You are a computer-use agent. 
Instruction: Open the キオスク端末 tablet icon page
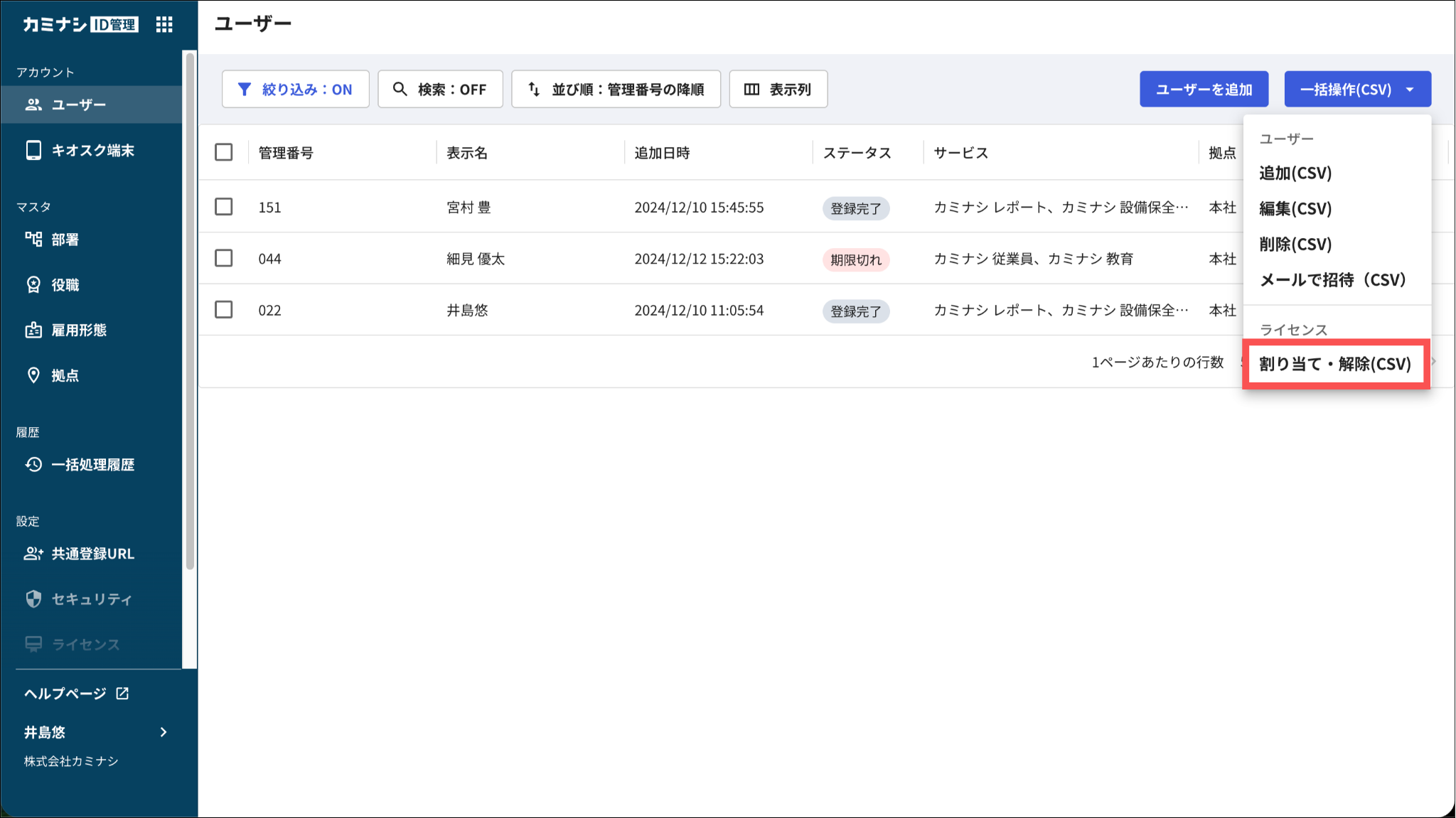coord(33,150)
